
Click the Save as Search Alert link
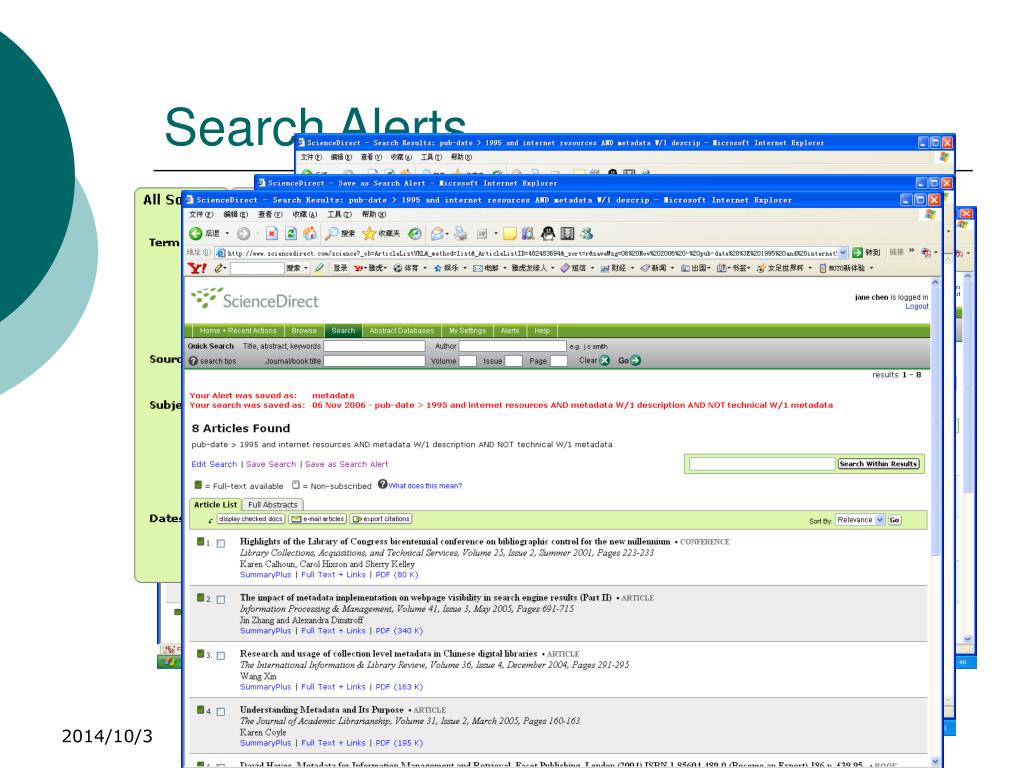pyautogui.click(x=346, y=464)
